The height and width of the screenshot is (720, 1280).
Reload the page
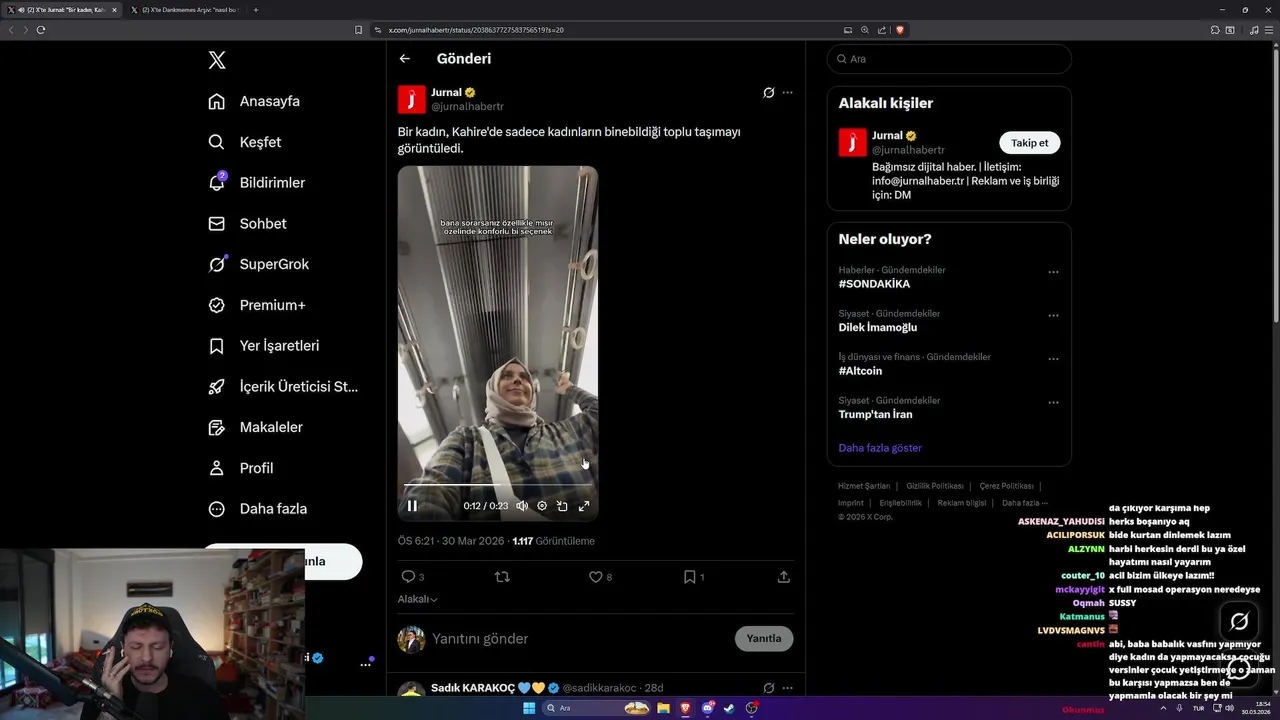41,30
